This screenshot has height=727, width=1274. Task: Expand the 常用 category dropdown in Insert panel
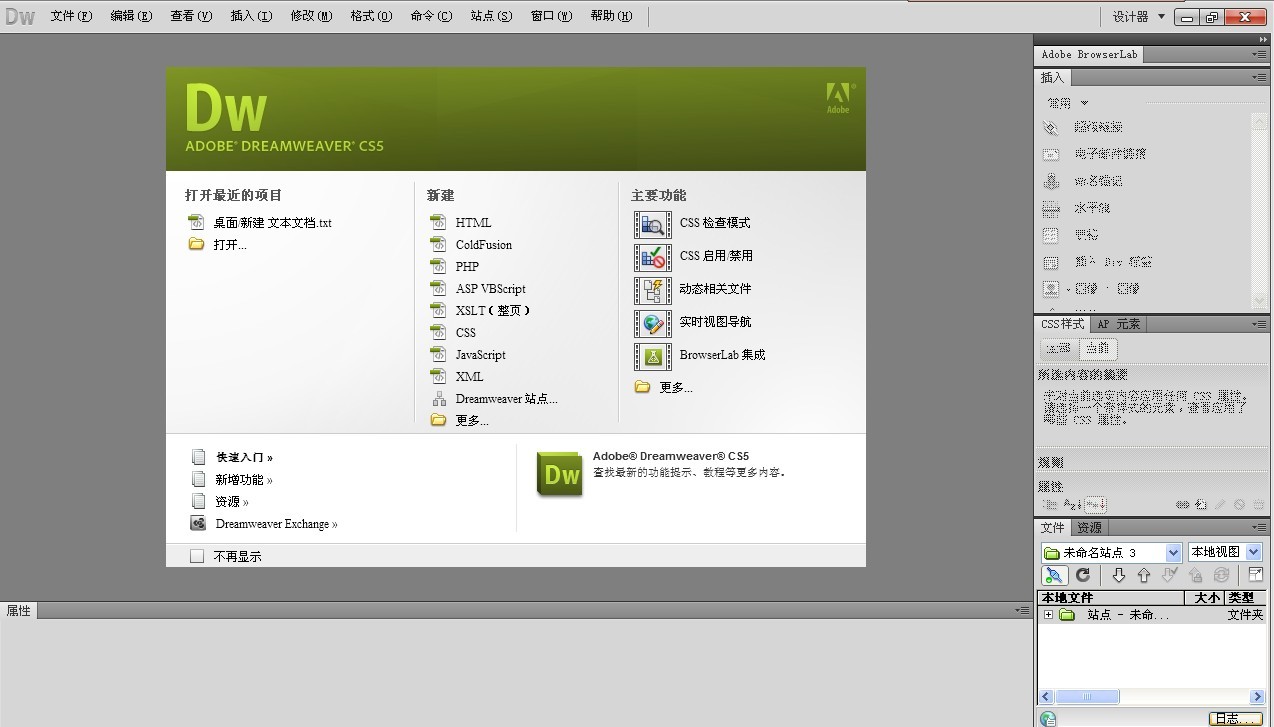(x=1066, y=102)
